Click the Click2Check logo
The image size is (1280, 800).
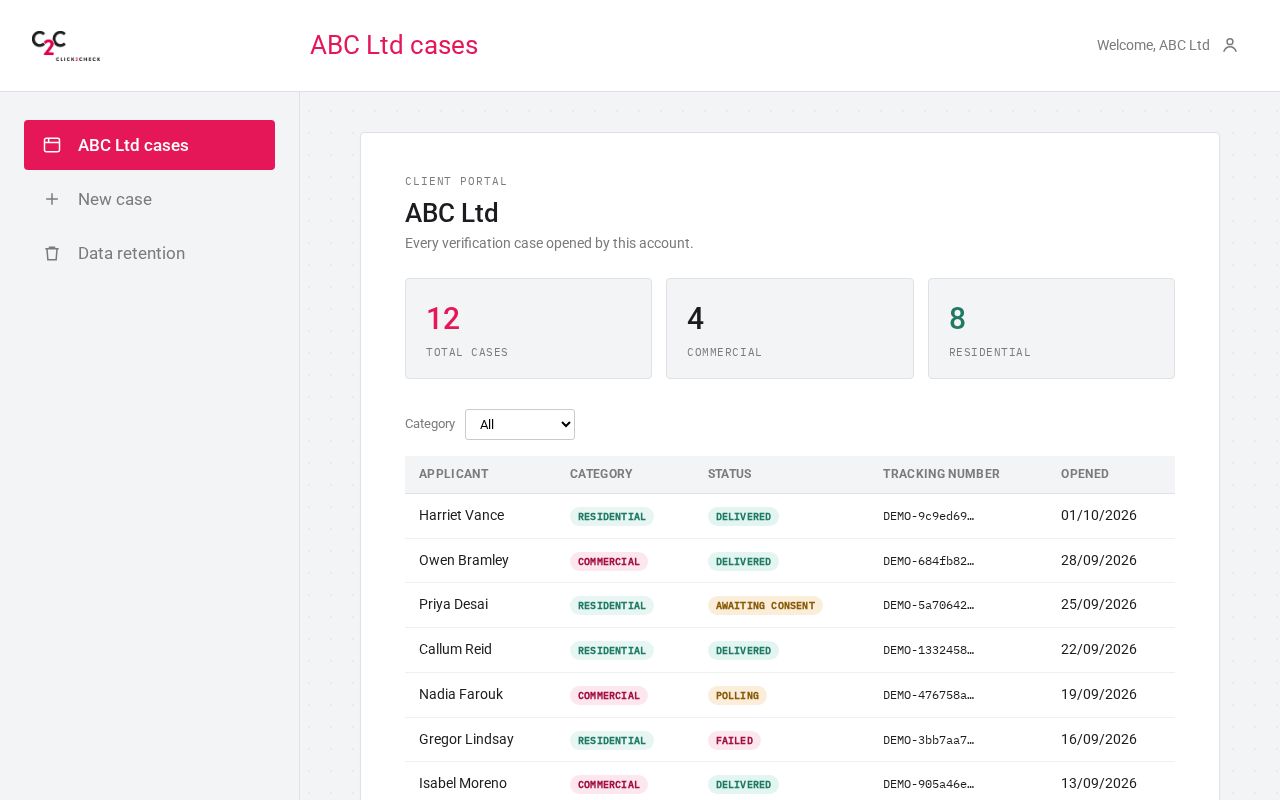tap(66, 46)
